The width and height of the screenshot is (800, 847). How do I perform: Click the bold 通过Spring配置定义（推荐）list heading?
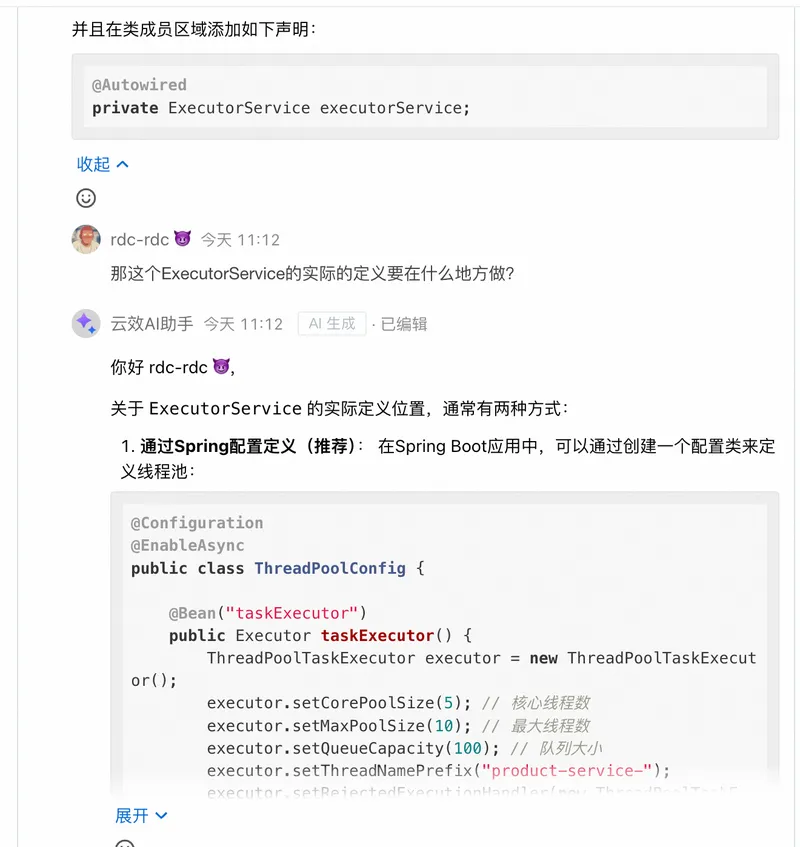click(x=246, y=446)
